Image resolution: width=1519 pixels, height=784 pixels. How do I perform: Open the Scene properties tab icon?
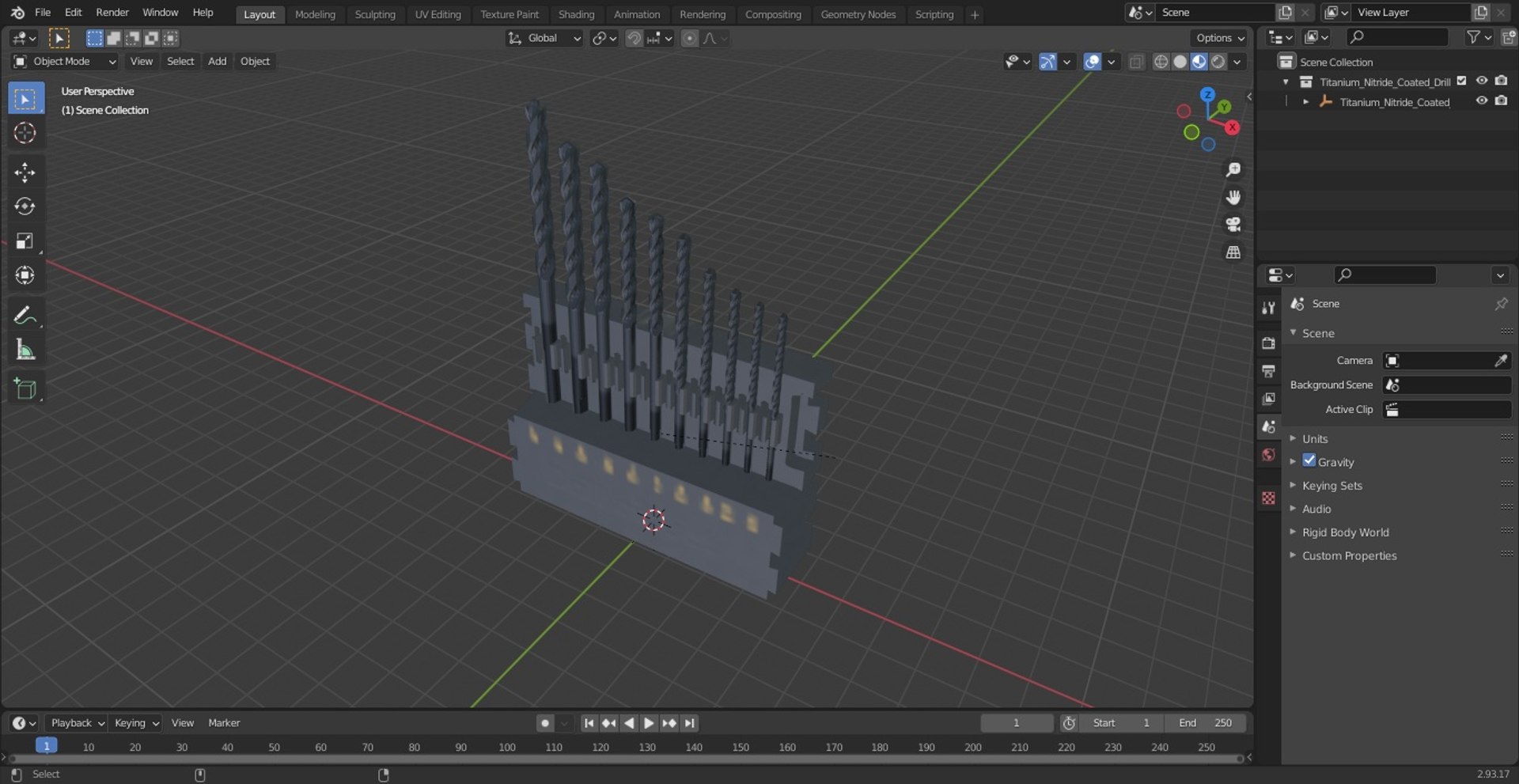pyautogui.click(x=1269, y=426)
